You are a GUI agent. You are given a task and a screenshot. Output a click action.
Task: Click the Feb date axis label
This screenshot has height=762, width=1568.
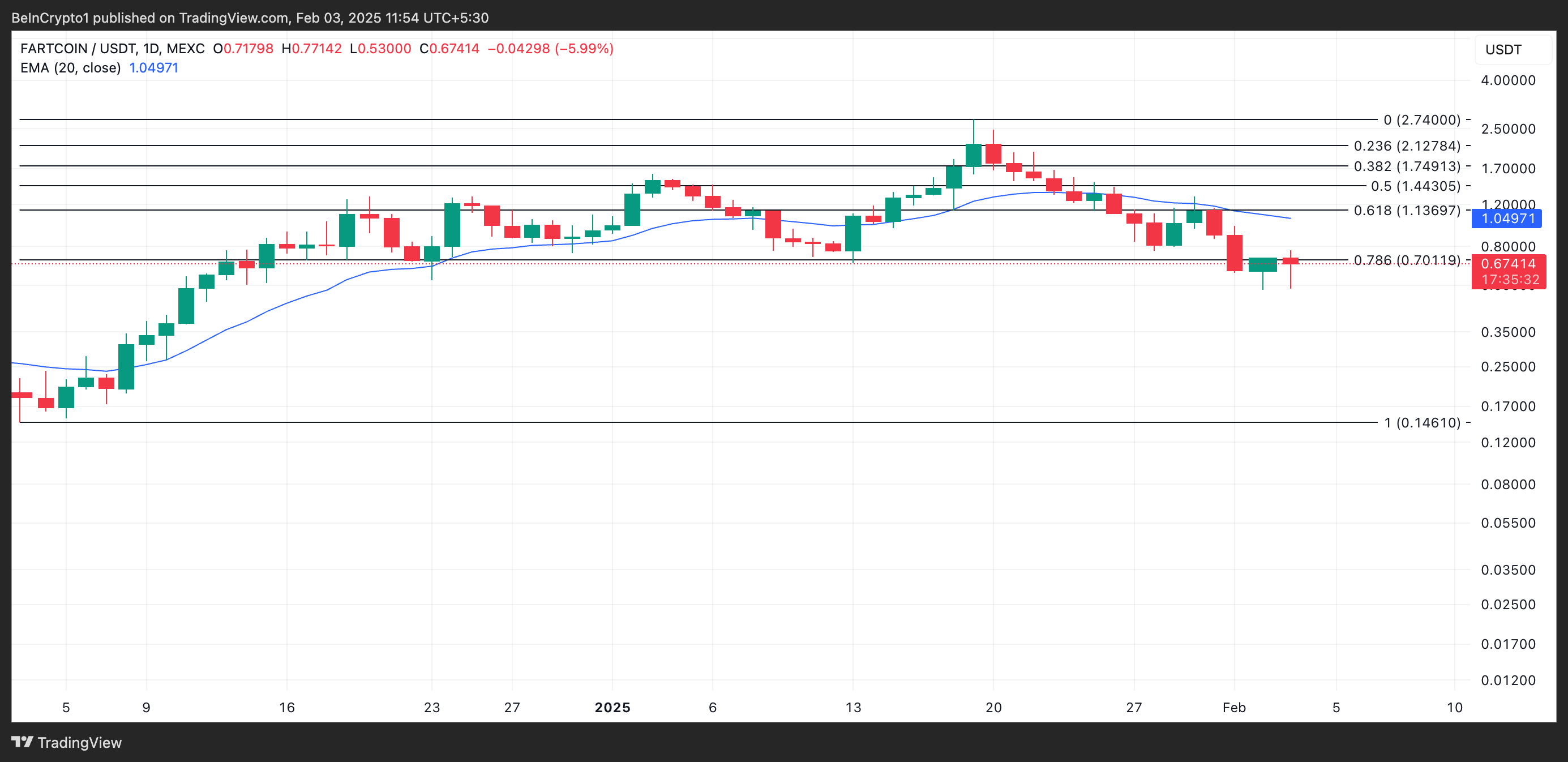(1234, 707)
